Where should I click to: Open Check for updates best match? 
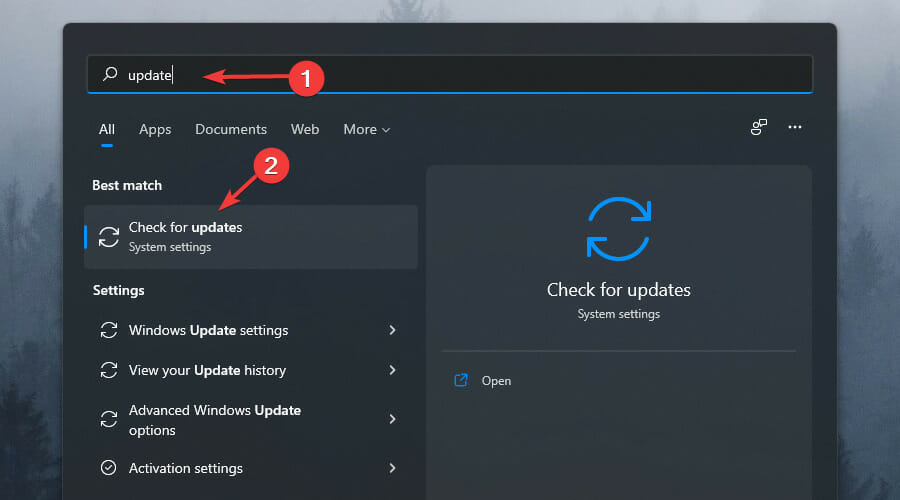pos(251,237)
